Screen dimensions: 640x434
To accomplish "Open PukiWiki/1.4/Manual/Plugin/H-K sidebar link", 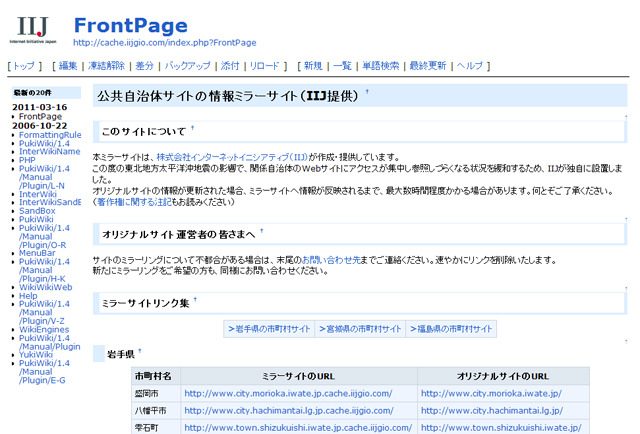I will coord(44,270).
